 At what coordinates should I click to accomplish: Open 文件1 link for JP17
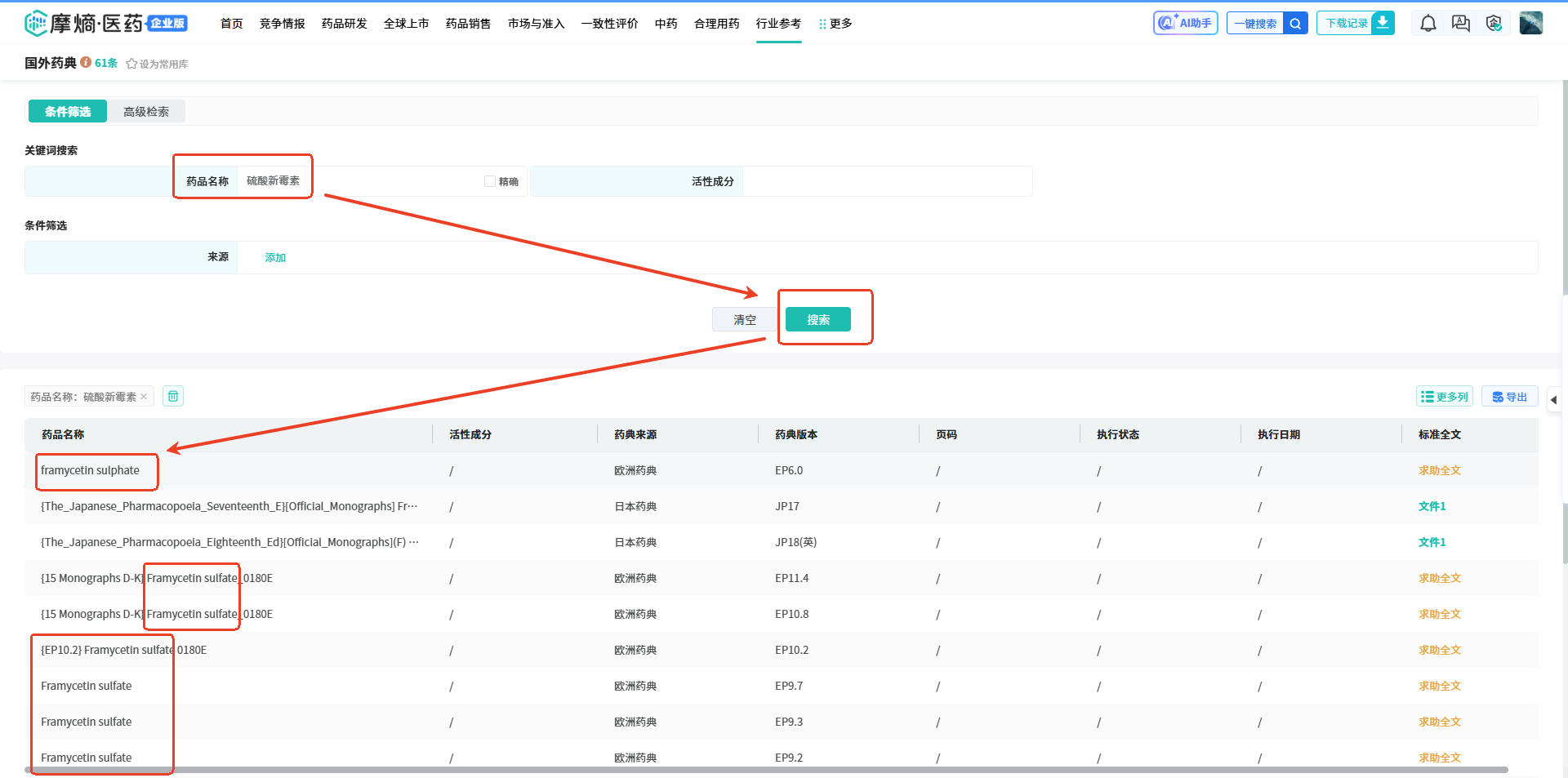tap(1432, 506)
